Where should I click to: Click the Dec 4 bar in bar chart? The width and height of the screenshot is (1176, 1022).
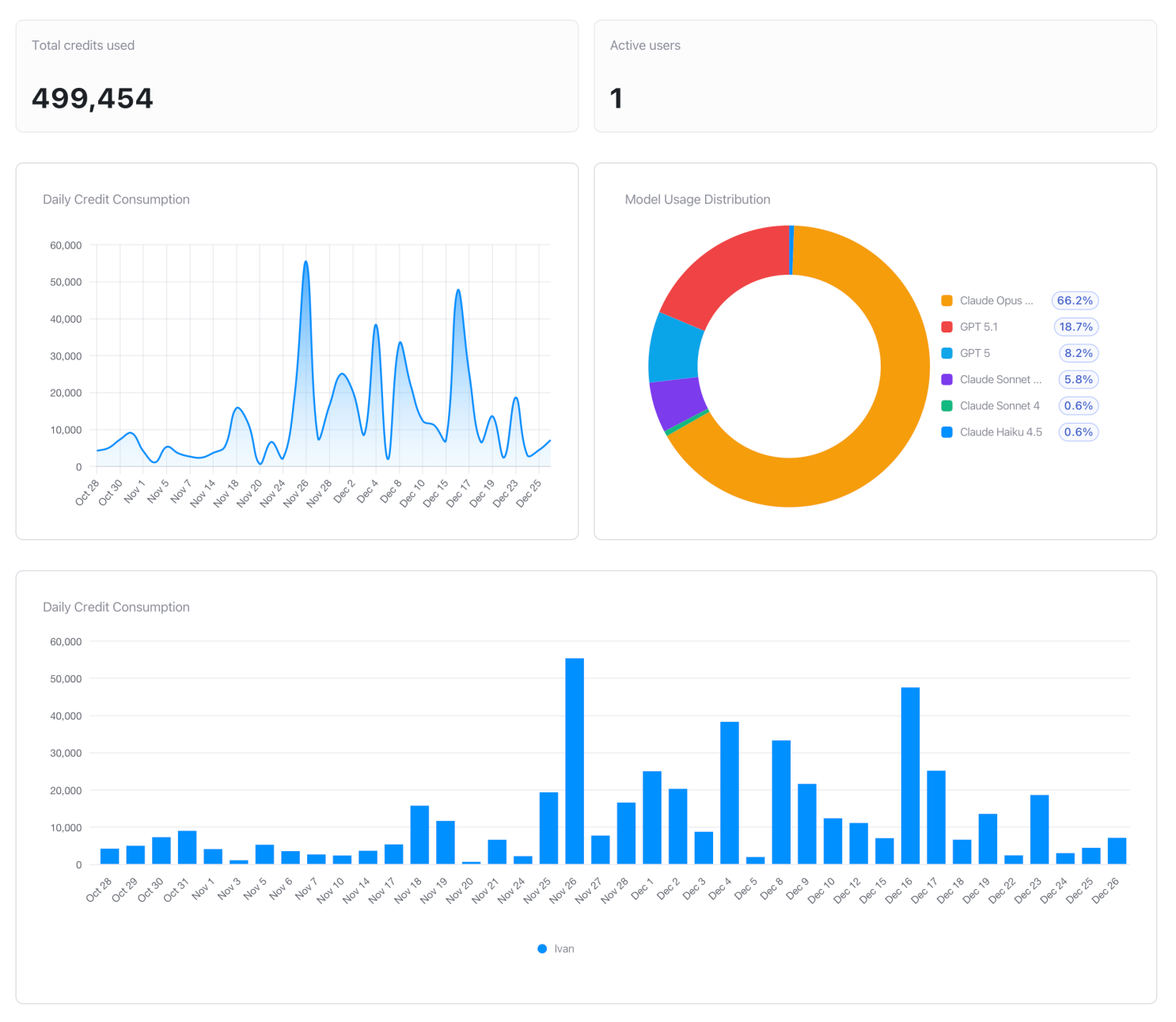tap(730, 792)
